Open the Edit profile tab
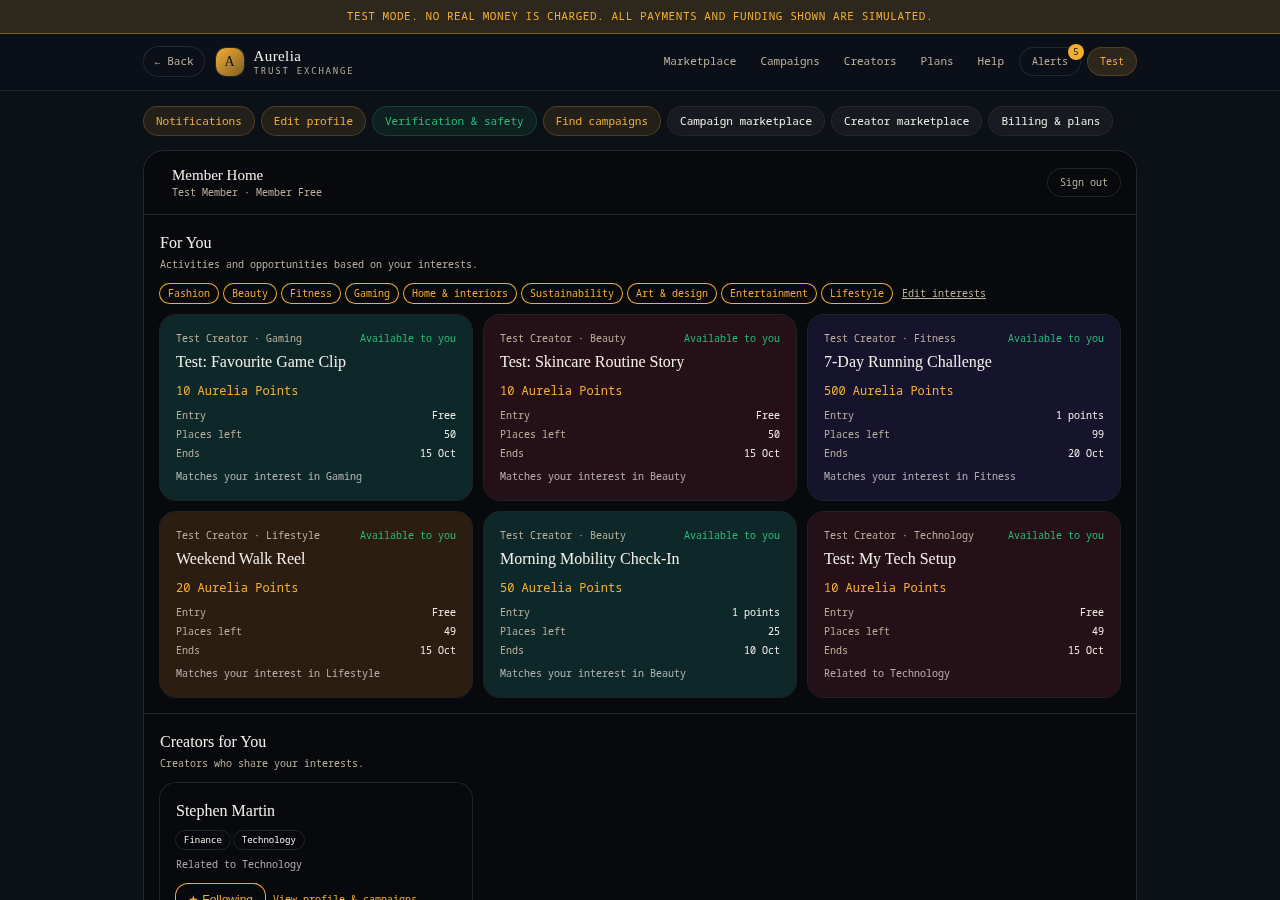Viewport: 1280px width, 900px height. 313,121
